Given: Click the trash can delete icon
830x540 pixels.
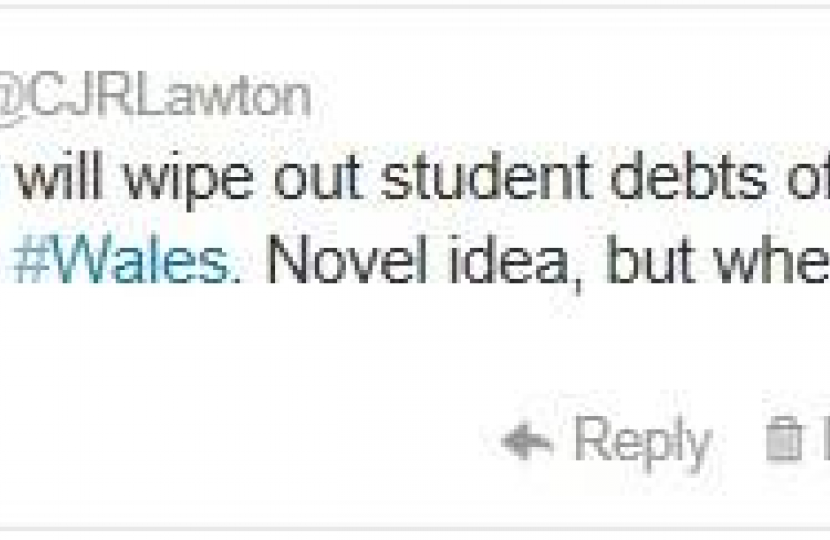Looking at the screenshot, I should tap(783, 439).
